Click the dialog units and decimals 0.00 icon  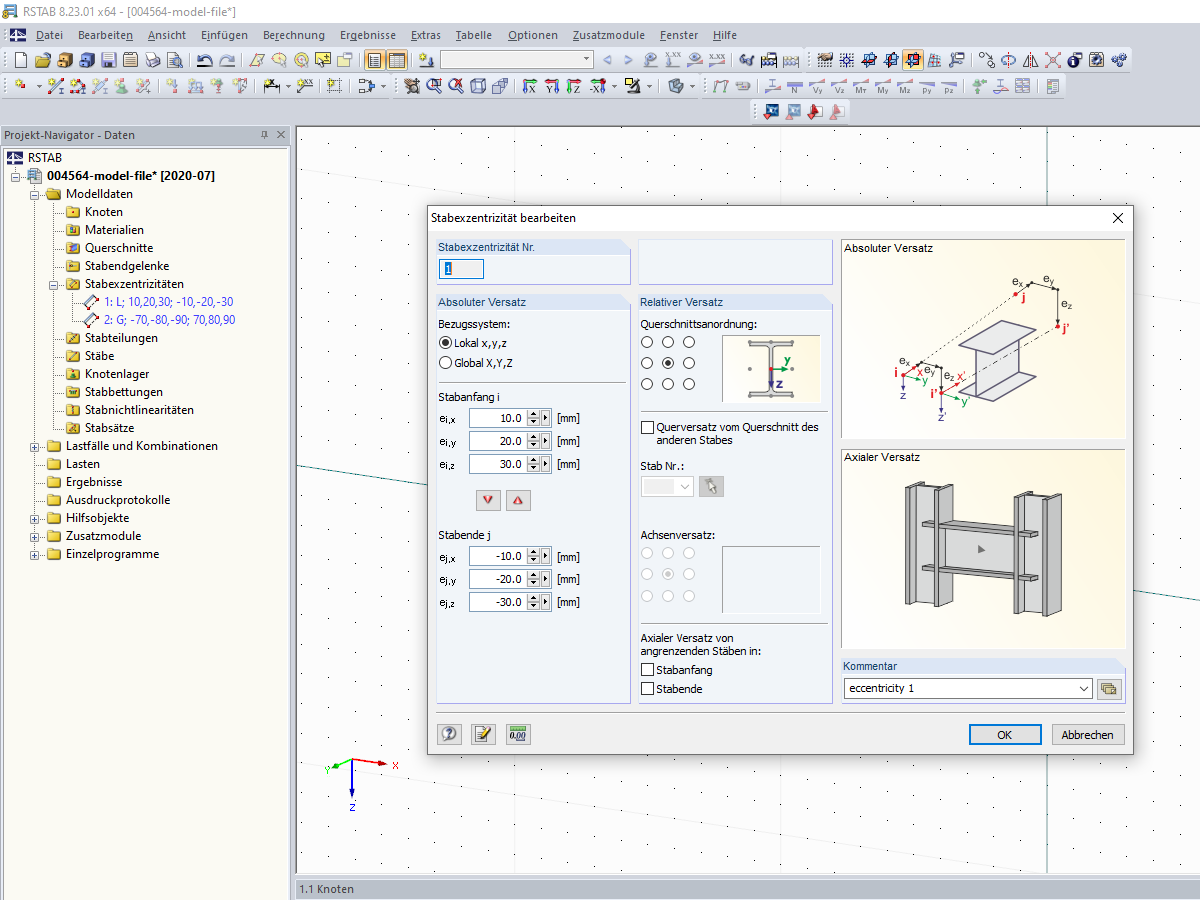pos(518,734)
